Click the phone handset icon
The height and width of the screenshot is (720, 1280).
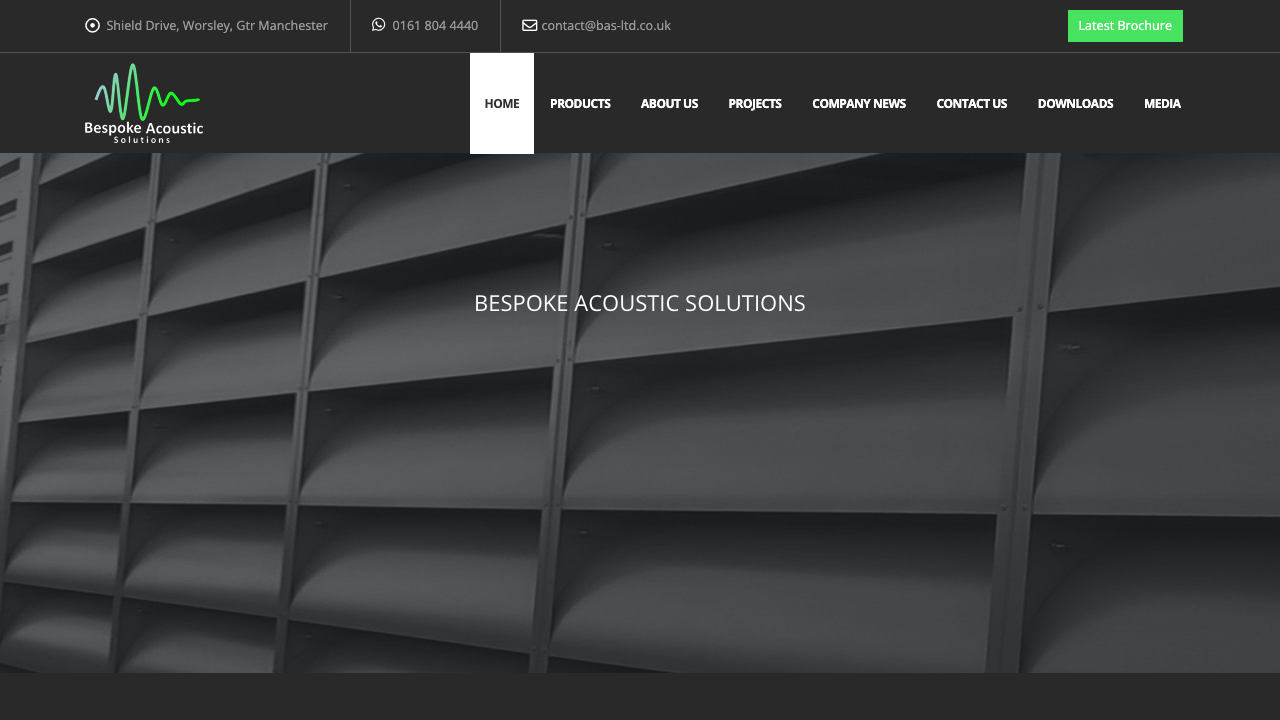(x=377, y=25)
